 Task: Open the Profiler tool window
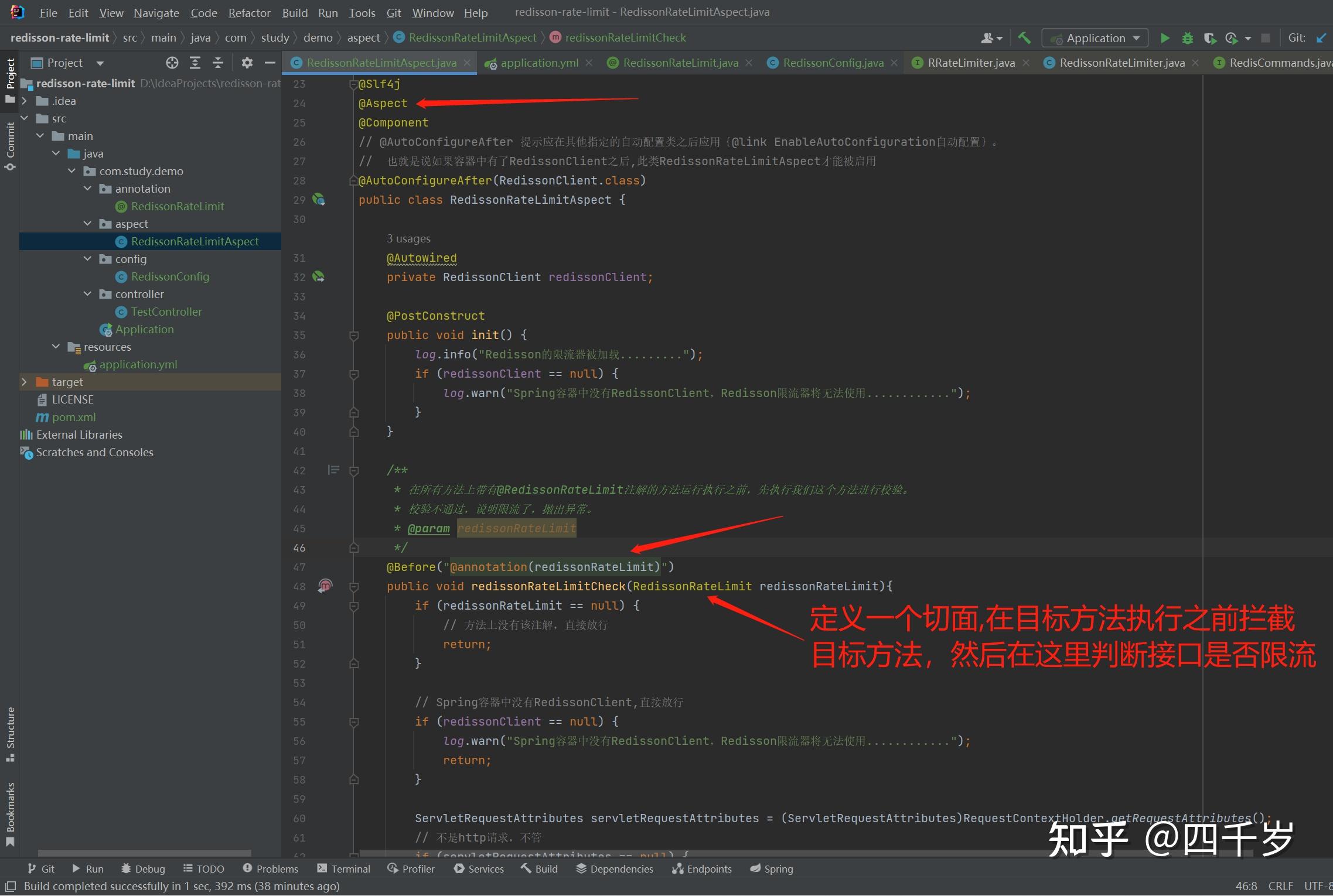(411, 868)
